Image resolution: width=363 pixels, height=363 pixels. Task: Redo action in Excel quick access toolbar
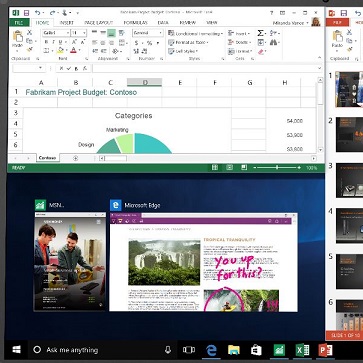52,13
